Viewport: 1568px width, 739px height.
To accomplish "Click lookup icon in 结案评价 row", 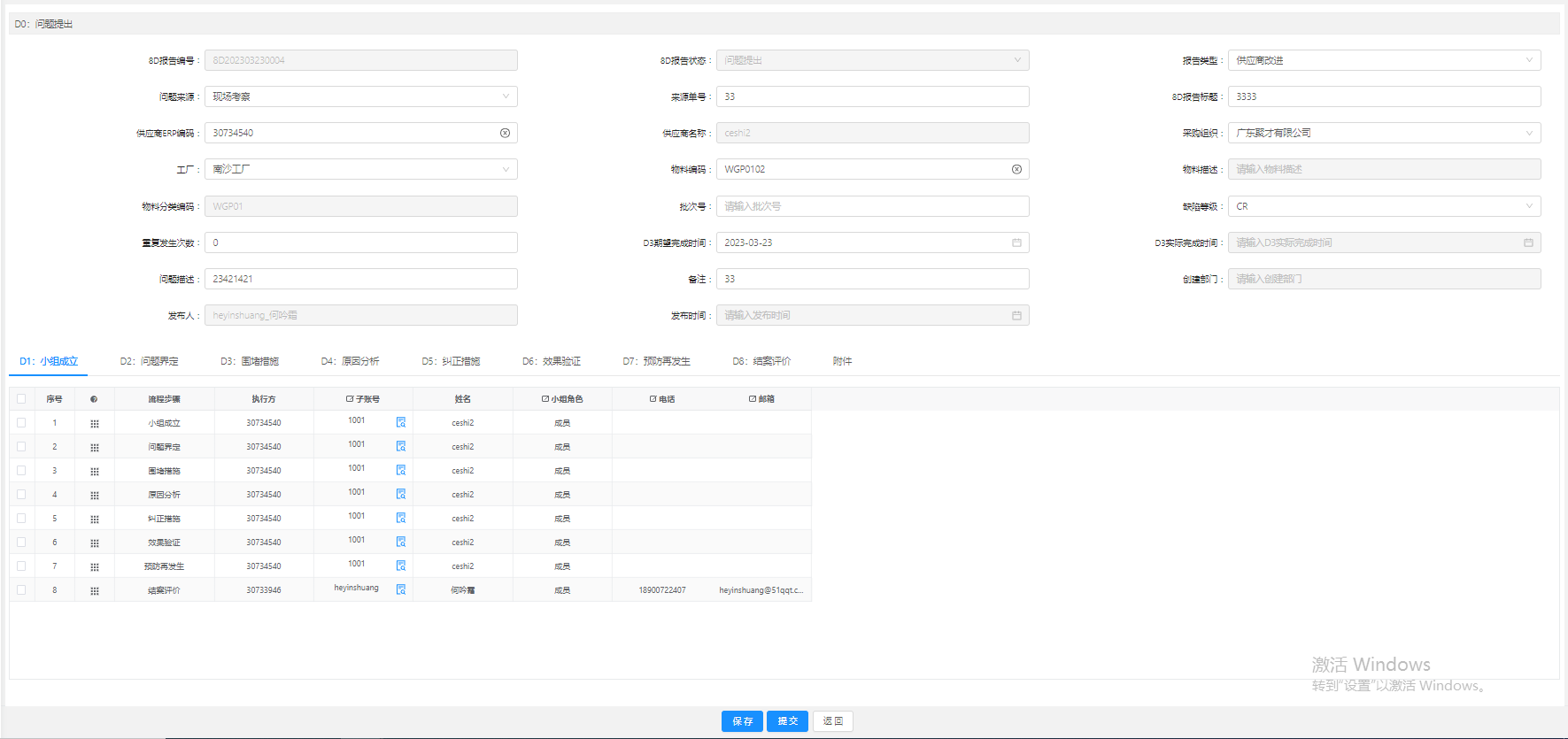I will 401,590.
